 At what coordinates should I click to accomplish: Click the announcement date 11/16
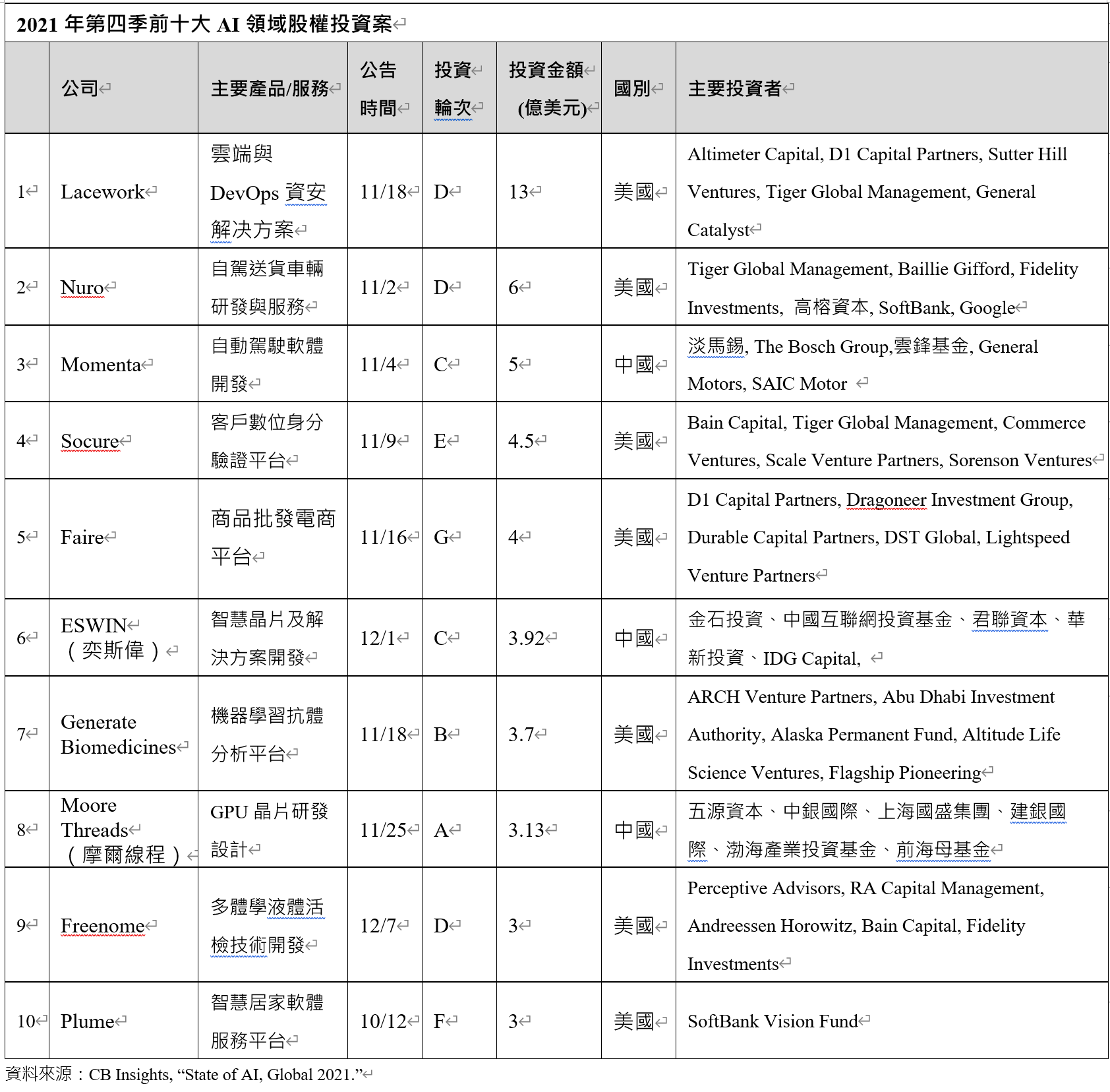coord(383,537)
